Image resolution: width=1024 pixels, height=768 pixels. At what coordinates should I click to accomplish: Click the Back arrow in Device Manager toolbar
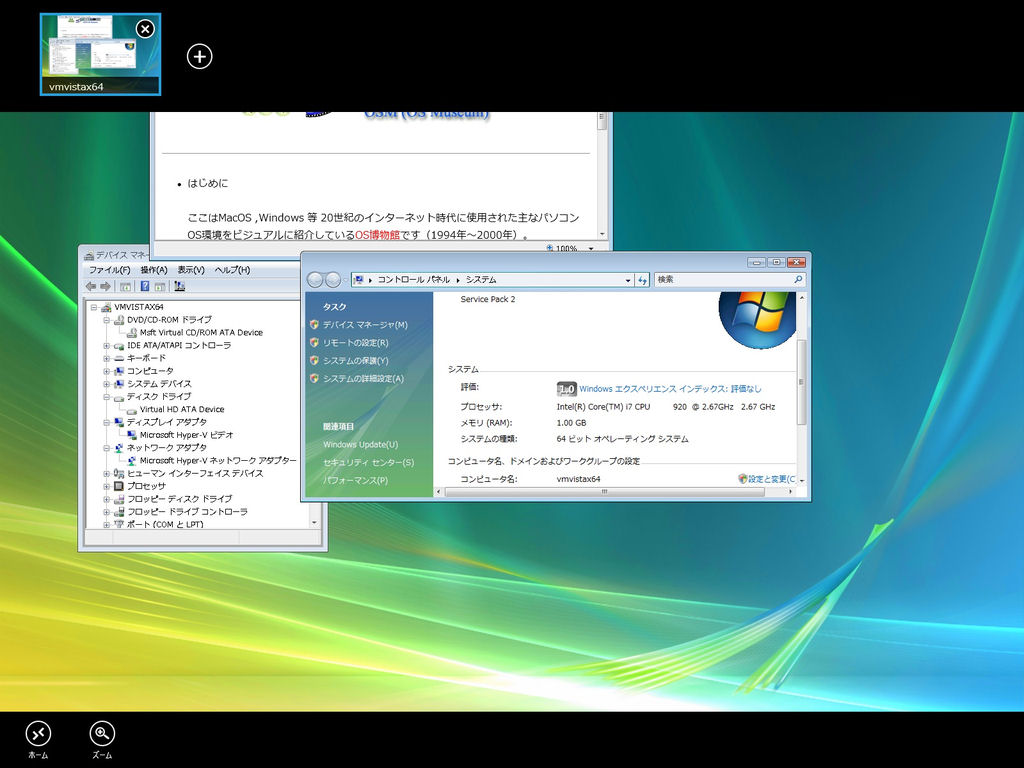pyautogui.click(x=91, y=286)
